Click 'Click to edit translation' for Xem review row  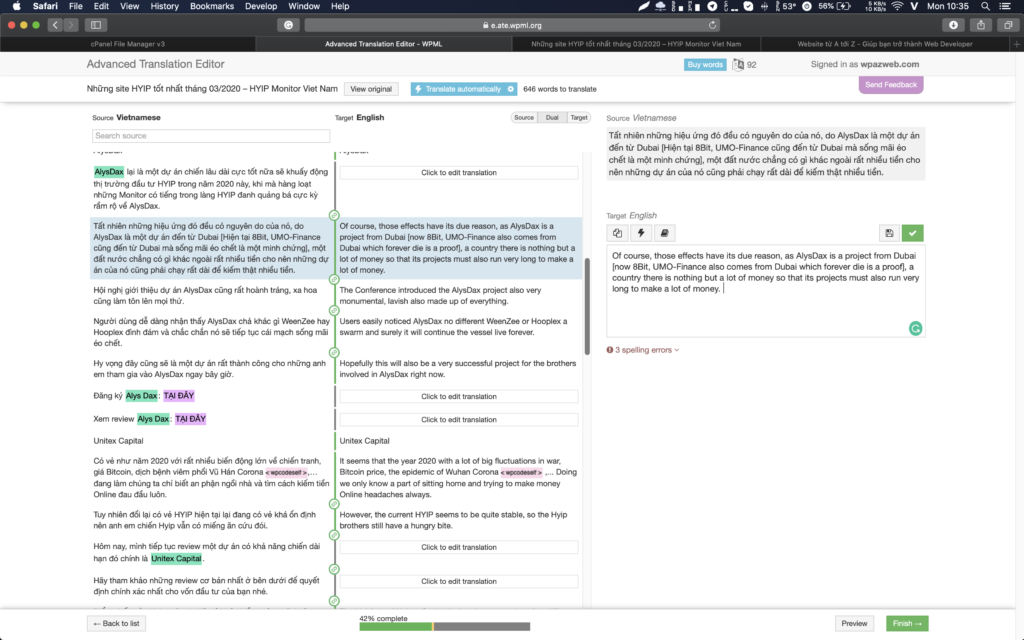[x=458, y=420]
